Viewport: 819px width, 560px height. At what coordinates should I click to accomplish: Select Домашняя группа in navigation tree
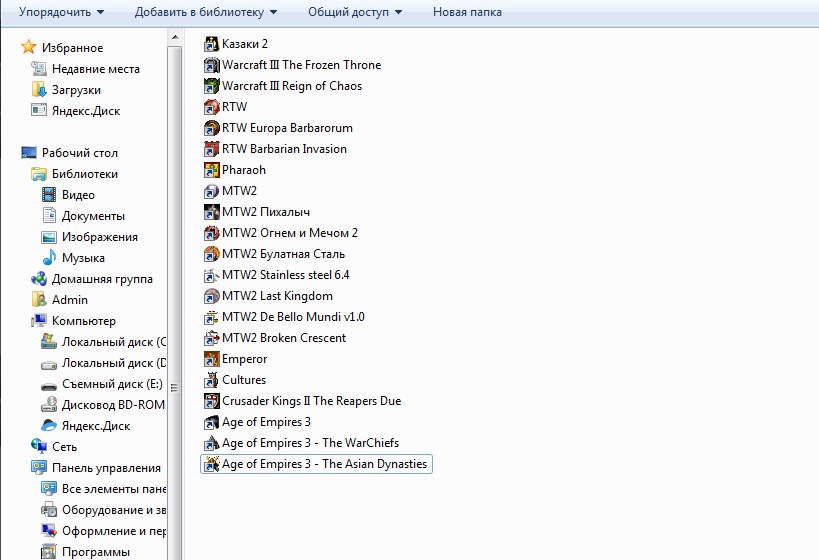[x=102, y=279]
